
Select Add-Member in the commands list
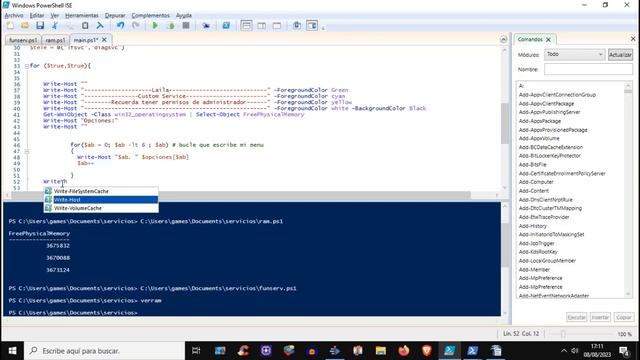pos(534,270)
